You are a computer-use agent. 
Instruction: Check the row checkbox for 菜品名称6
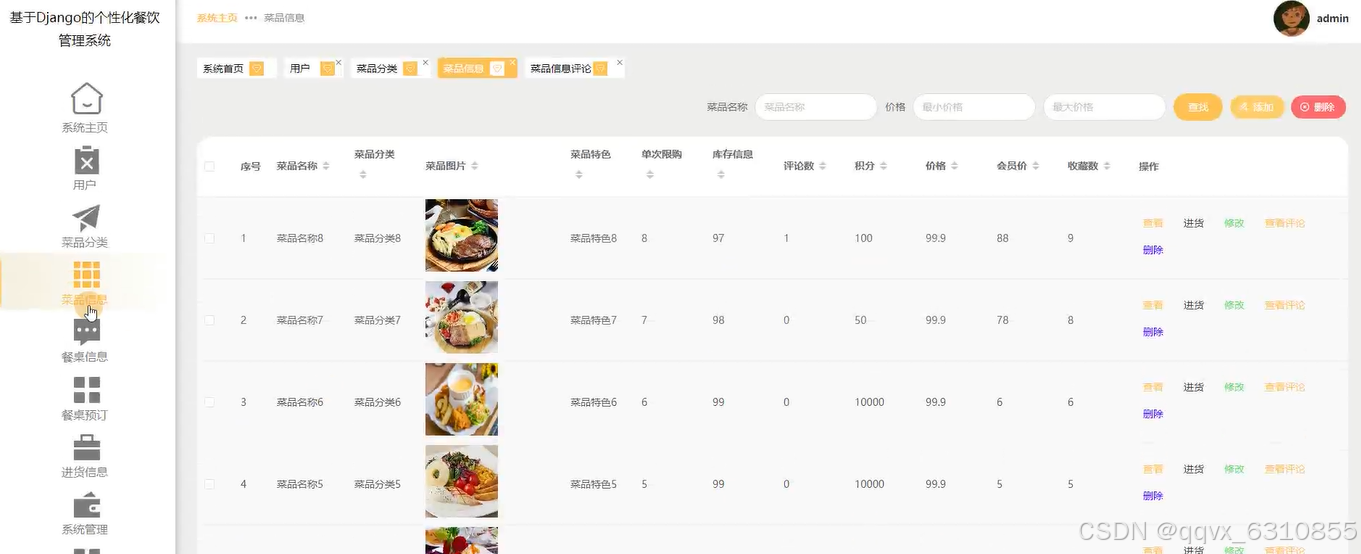209,402
